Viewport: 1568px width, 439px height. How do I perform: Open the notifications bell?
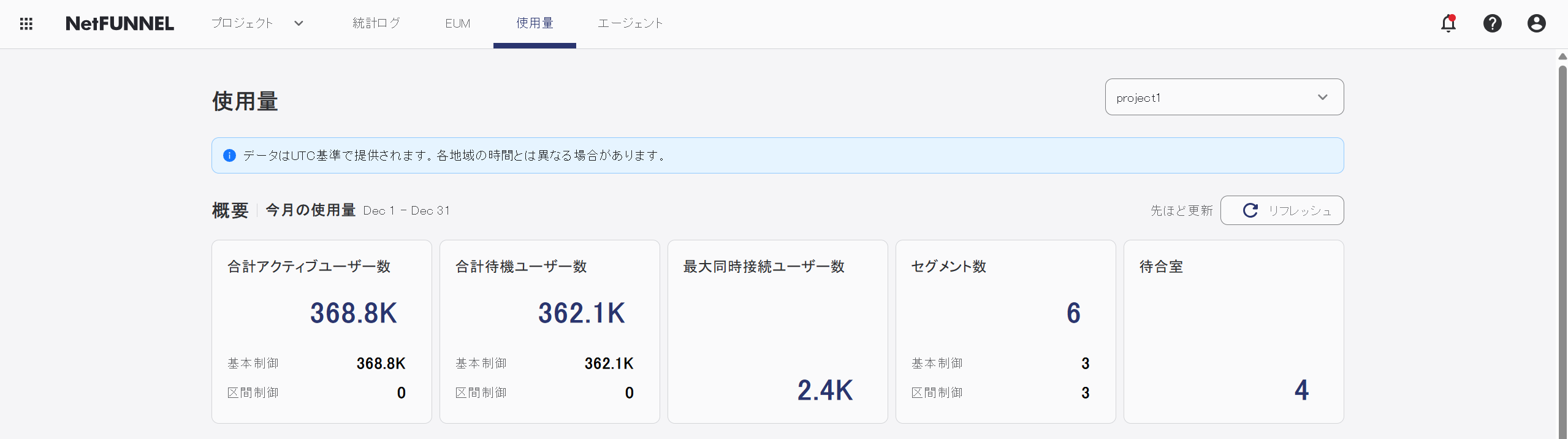pyautogui.click(x=1448, y=24)
